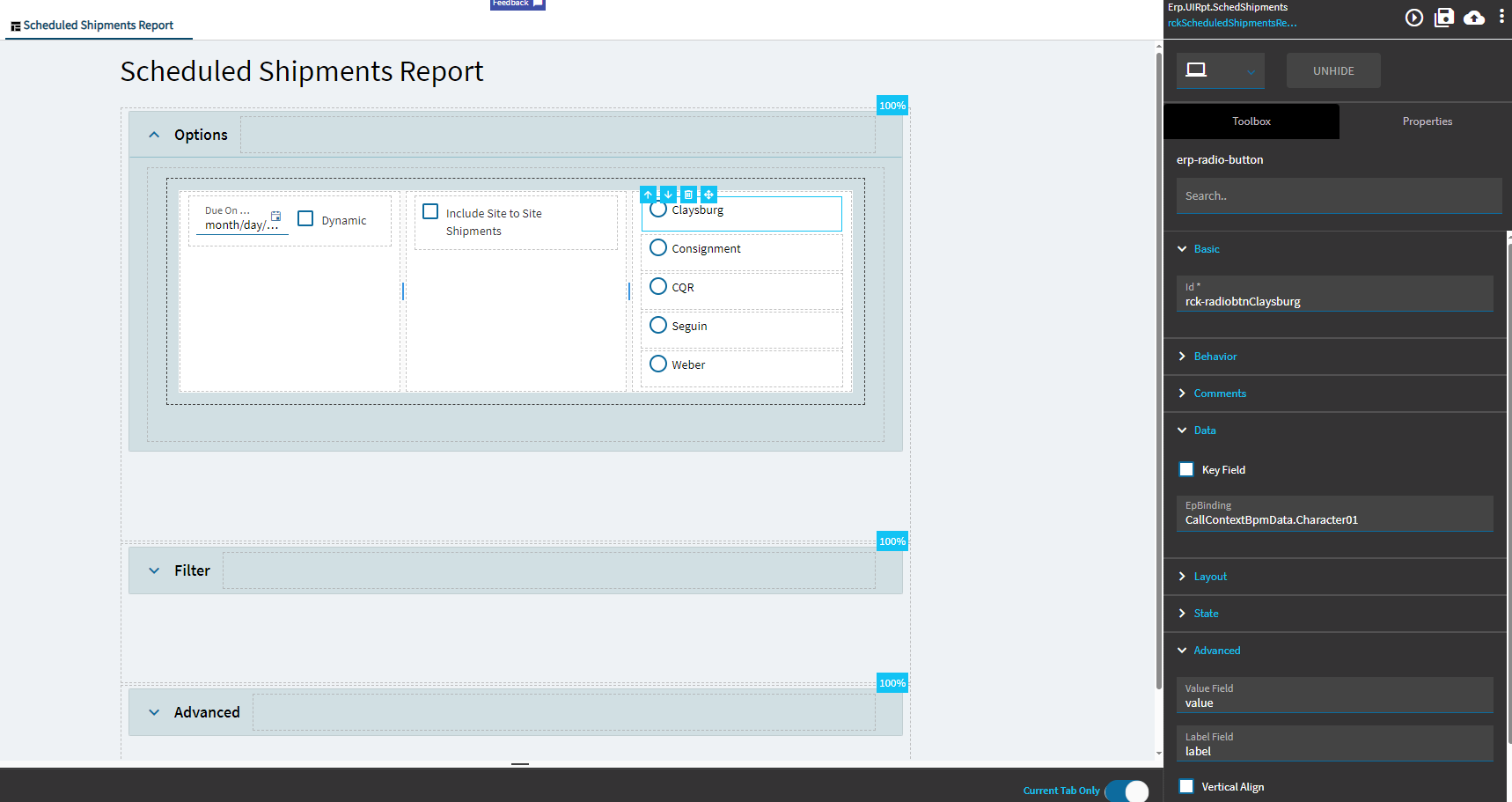Click the Scheduled Shipments Report heading
This screenshot has width=1512, height=802.
tap(302, 70)
